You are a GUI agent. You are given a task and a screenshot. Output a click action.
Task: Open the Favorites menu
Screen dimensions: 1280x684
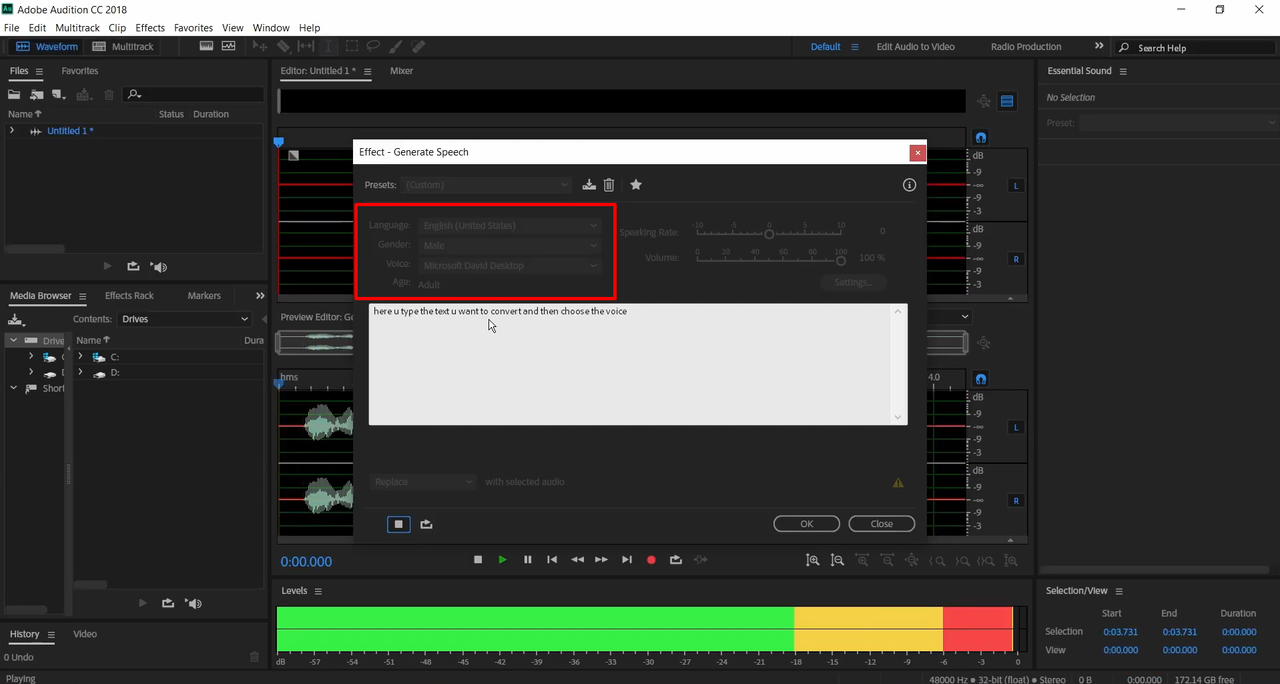pyautogui.click(x=193, y=28)
